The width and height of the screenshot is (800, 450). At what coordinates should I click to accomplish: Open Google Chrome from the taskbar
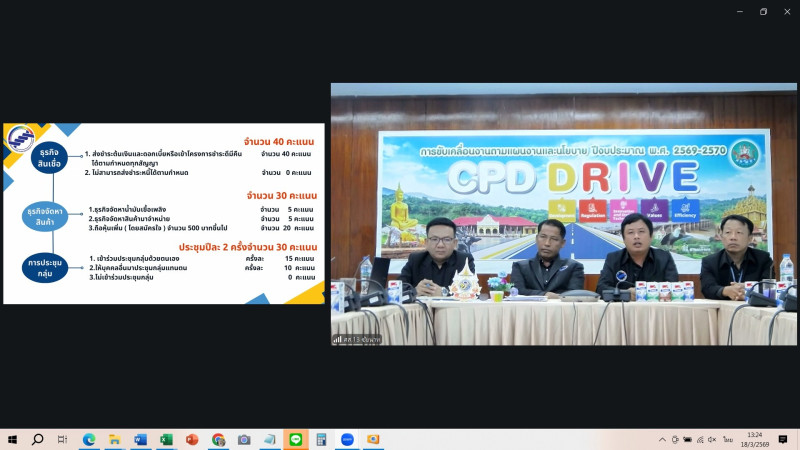point(218,439)
